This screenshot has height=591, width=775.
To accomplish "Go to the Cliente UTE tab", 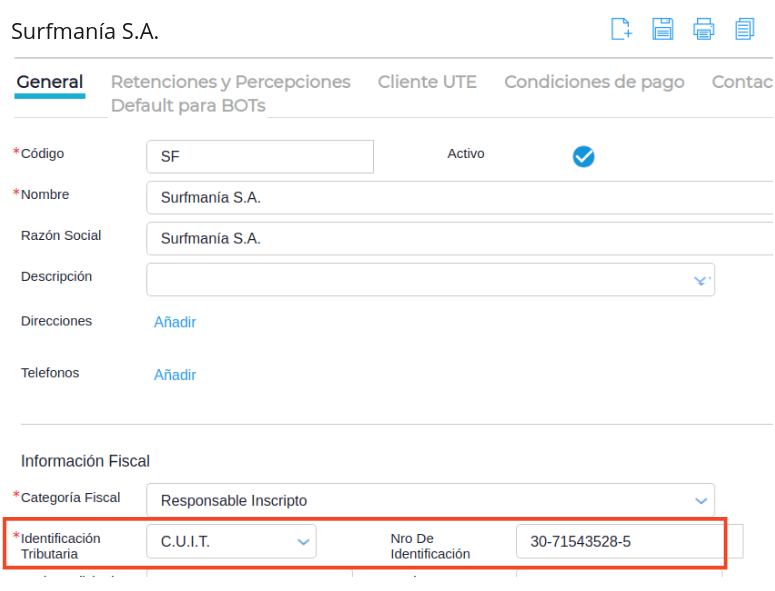I will pos(427,82).
